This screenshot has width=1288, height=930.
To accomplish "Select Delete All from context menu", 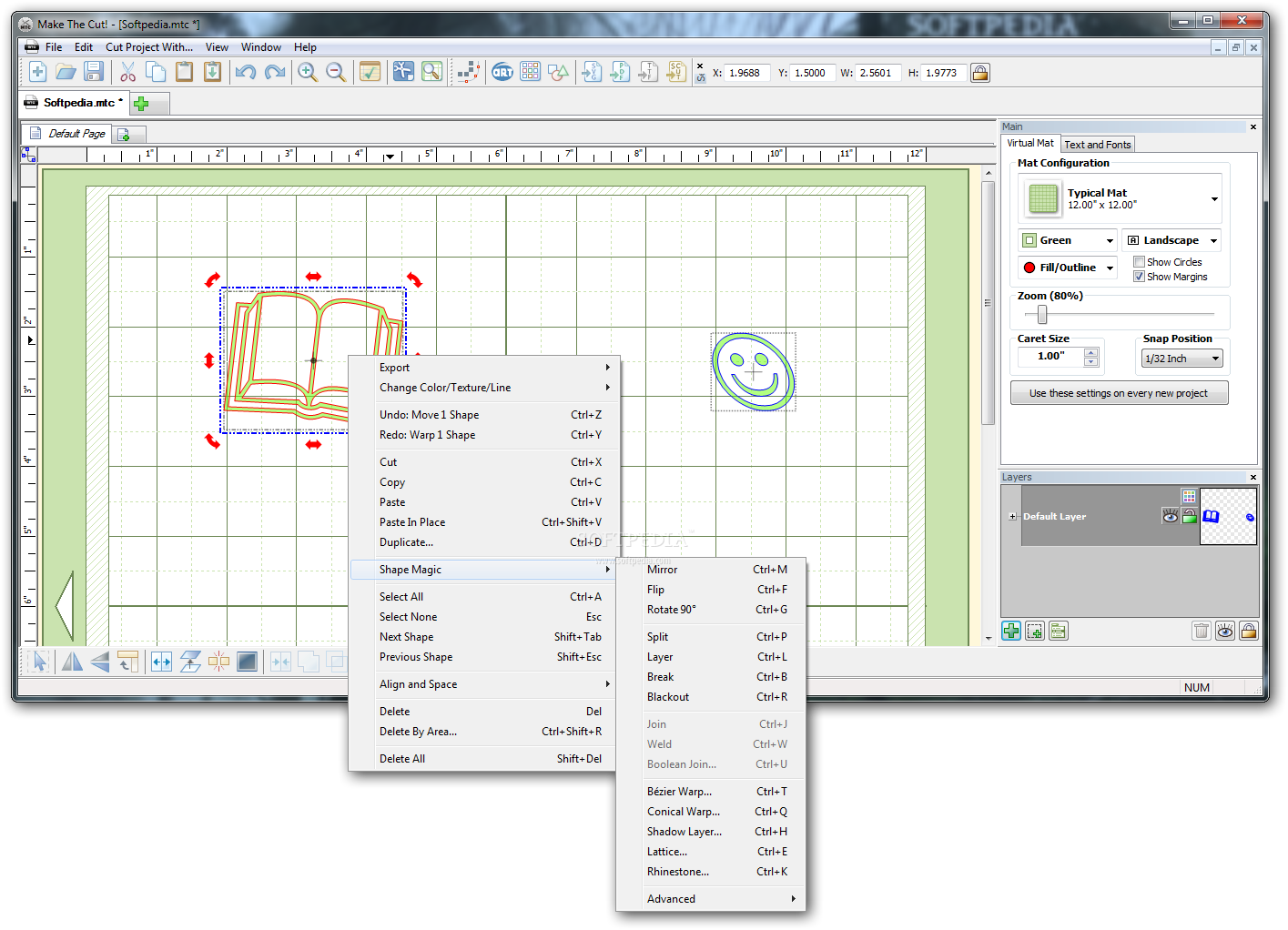I will click(484, 759).
